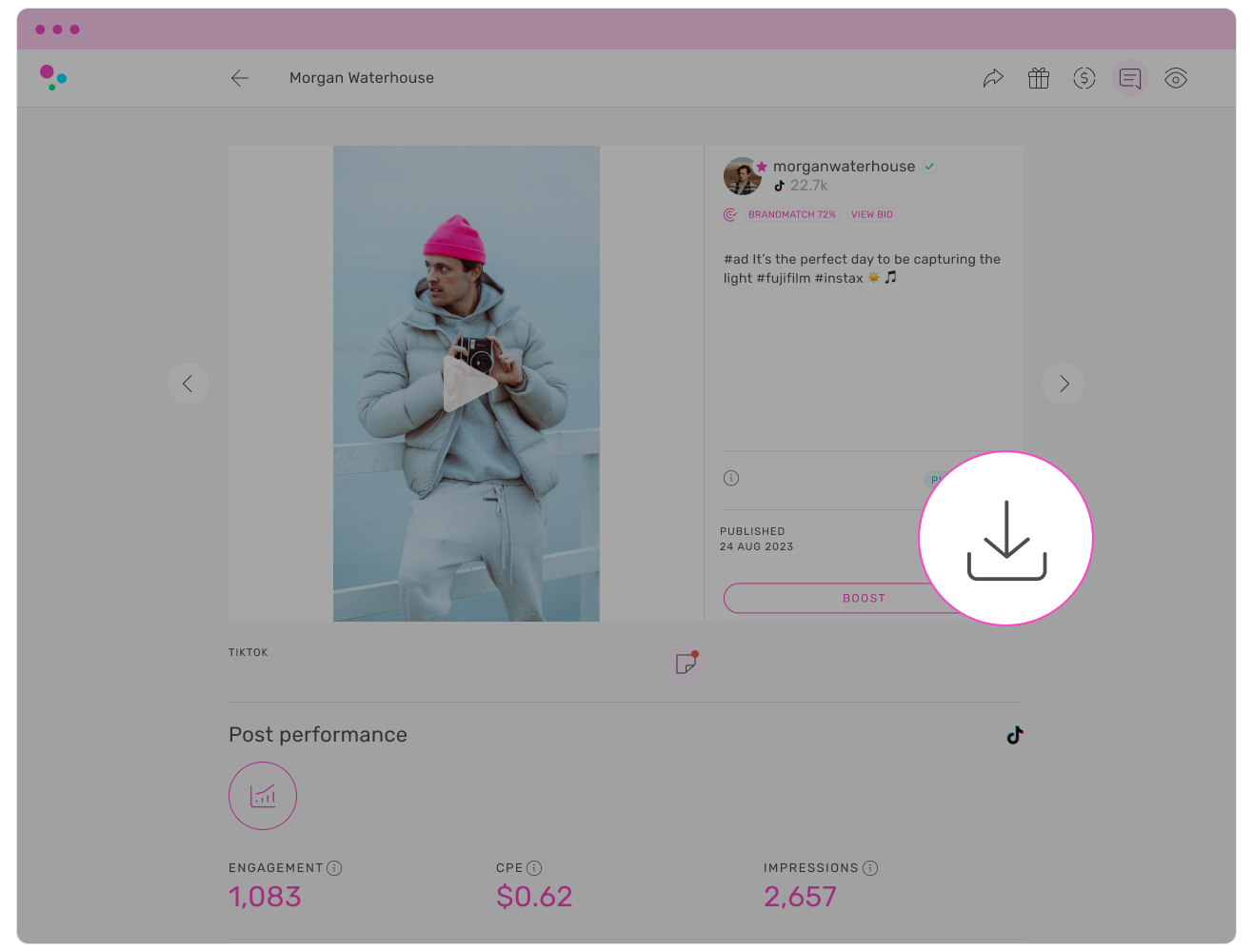The width and height of the screenshot is (1253, 952).
Task: Open the gift box icon
Action: click(1039, 79)
